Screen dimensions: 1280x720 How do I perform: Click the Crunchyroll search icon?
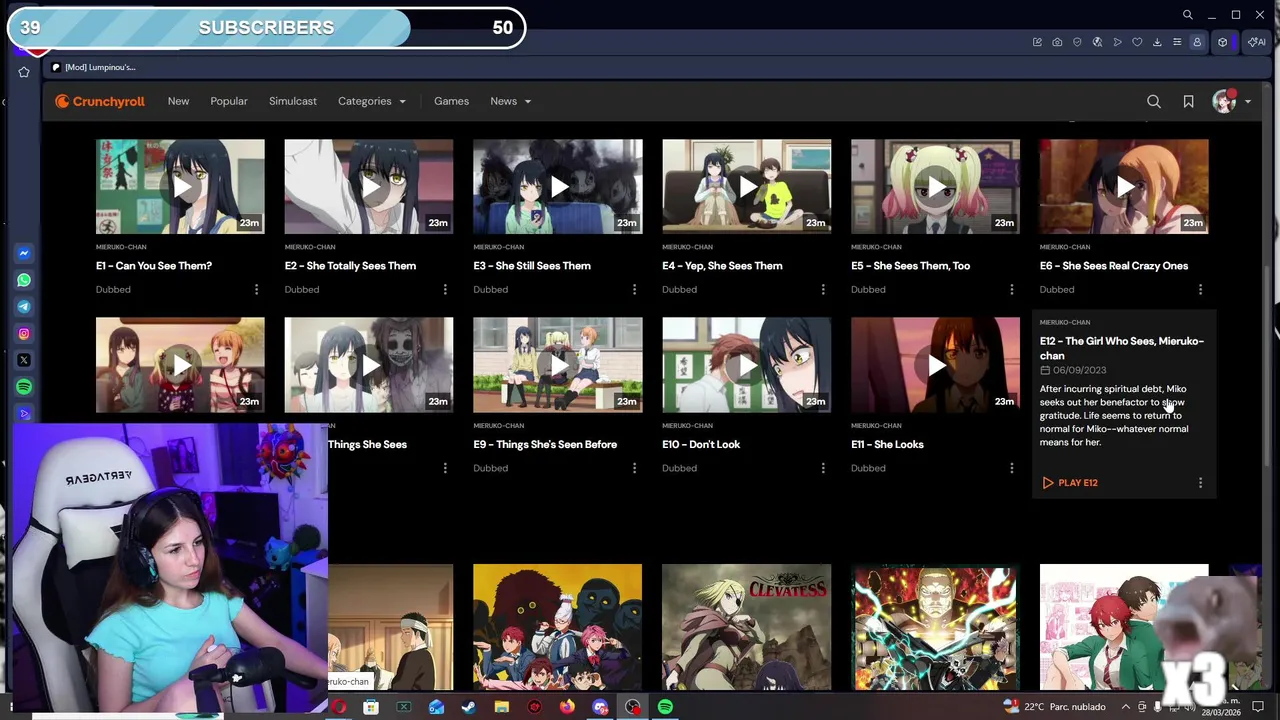point(1154,101)
